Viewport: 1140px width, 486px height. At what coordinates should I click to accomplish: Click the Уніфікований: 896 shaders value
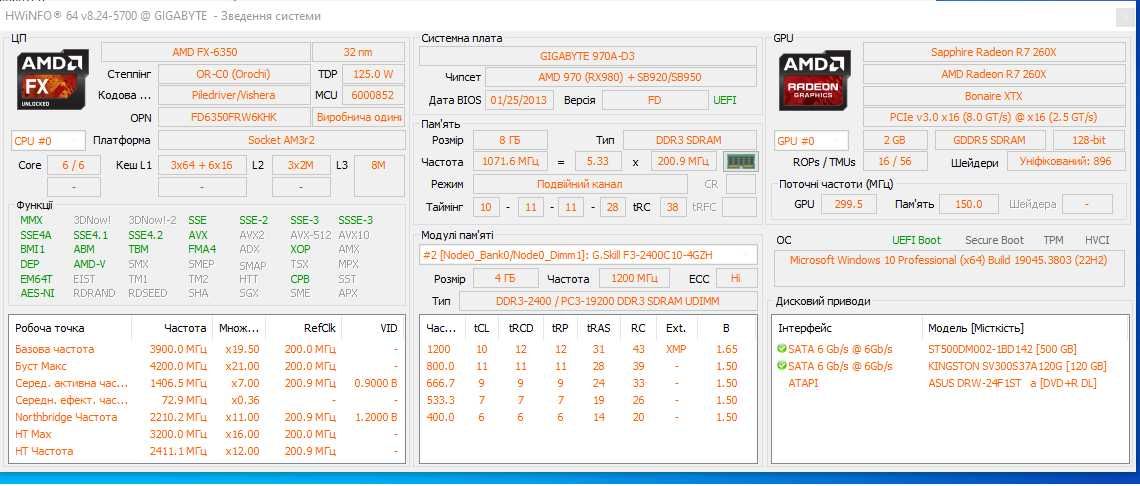click(1065, 162)
